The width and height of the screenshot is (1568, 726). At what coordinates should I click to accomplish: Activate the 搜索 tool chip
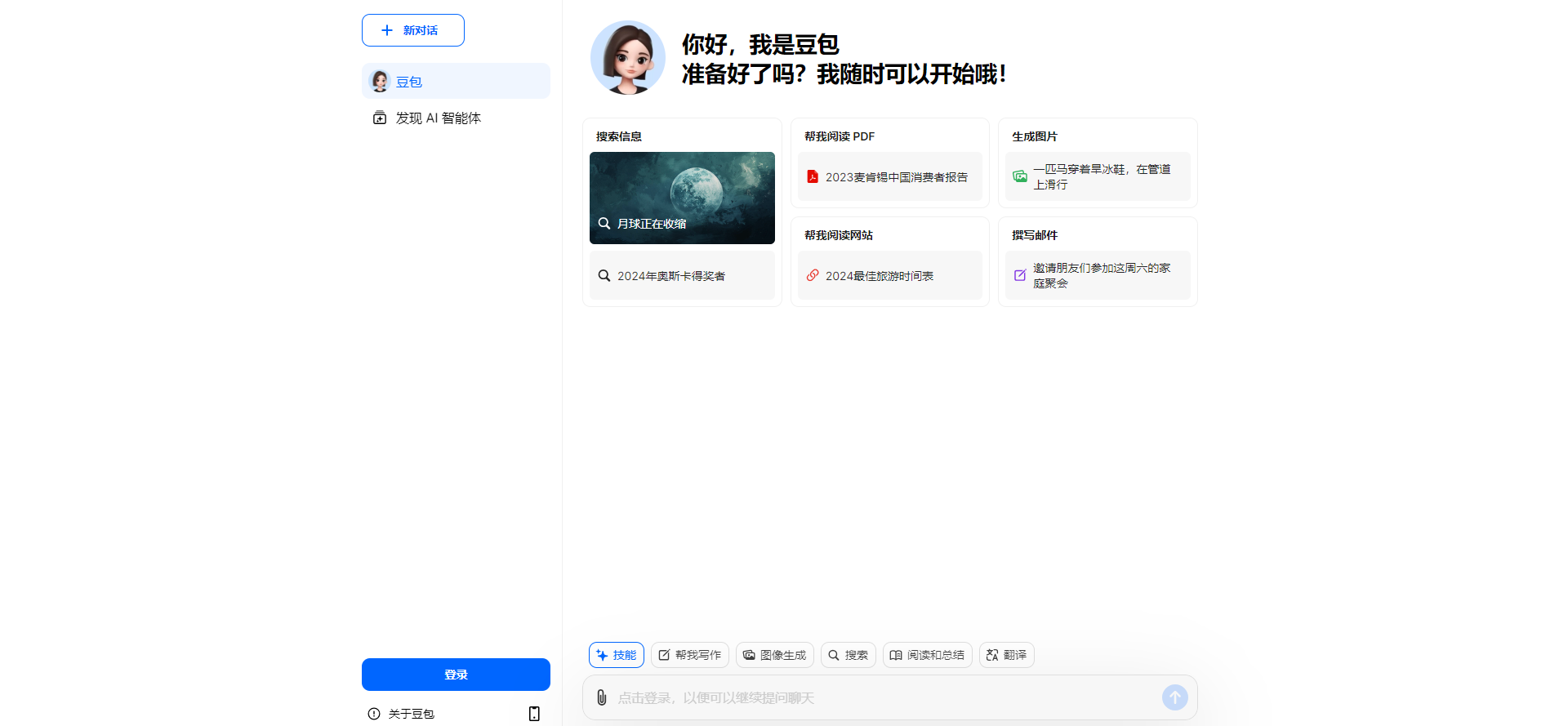pyautogui.click(x=849, y=655)
